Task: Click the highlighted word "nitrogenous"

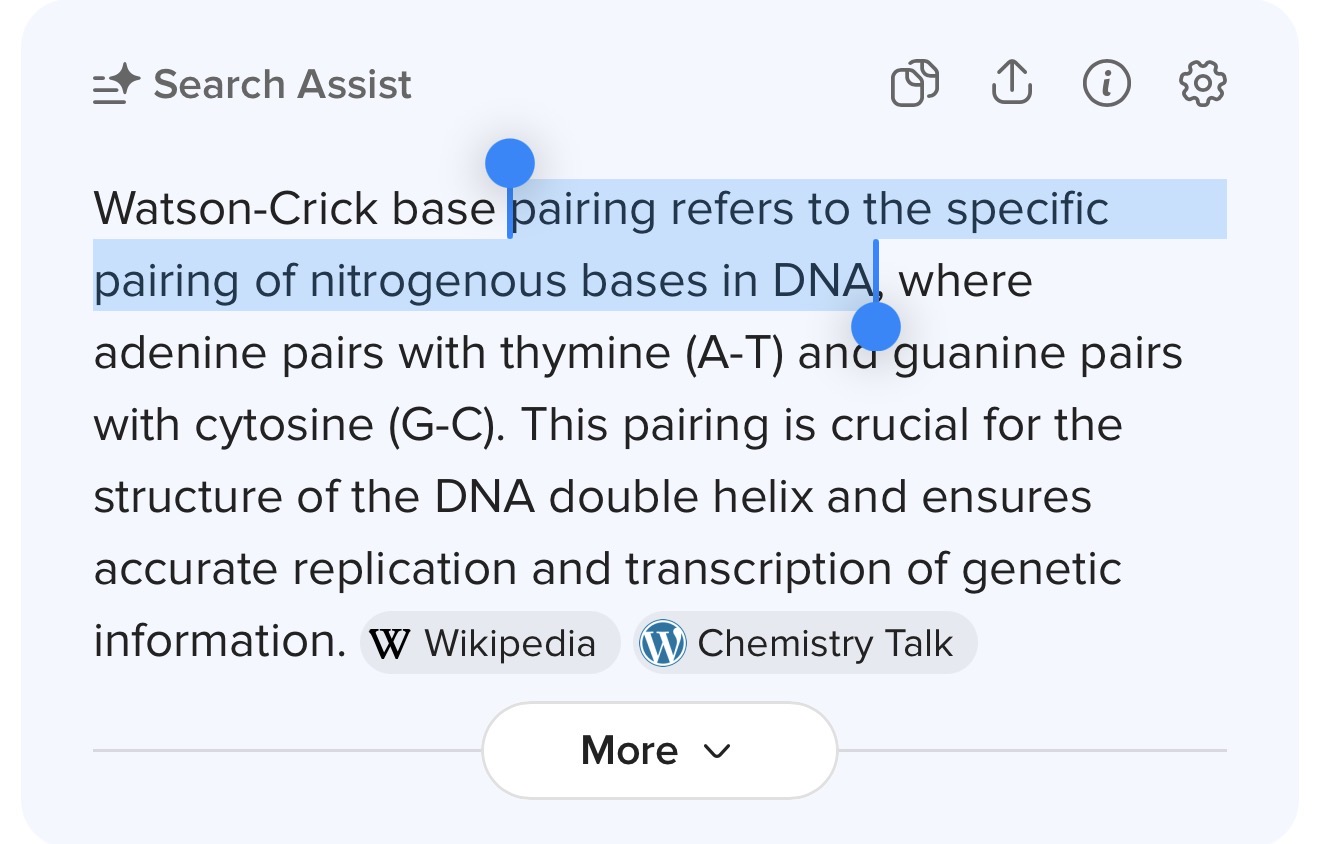Action: pos(440,281)
